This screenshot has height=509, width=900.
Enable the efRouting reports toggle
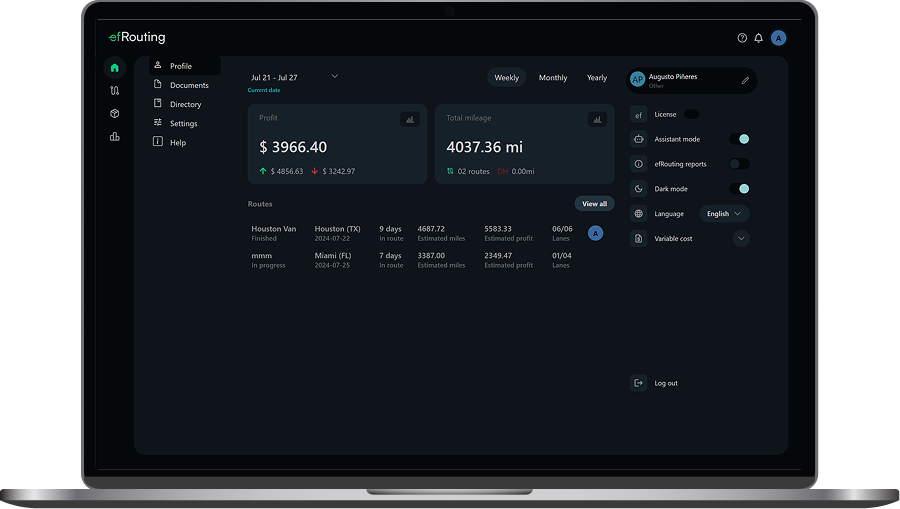click(739, 164)
